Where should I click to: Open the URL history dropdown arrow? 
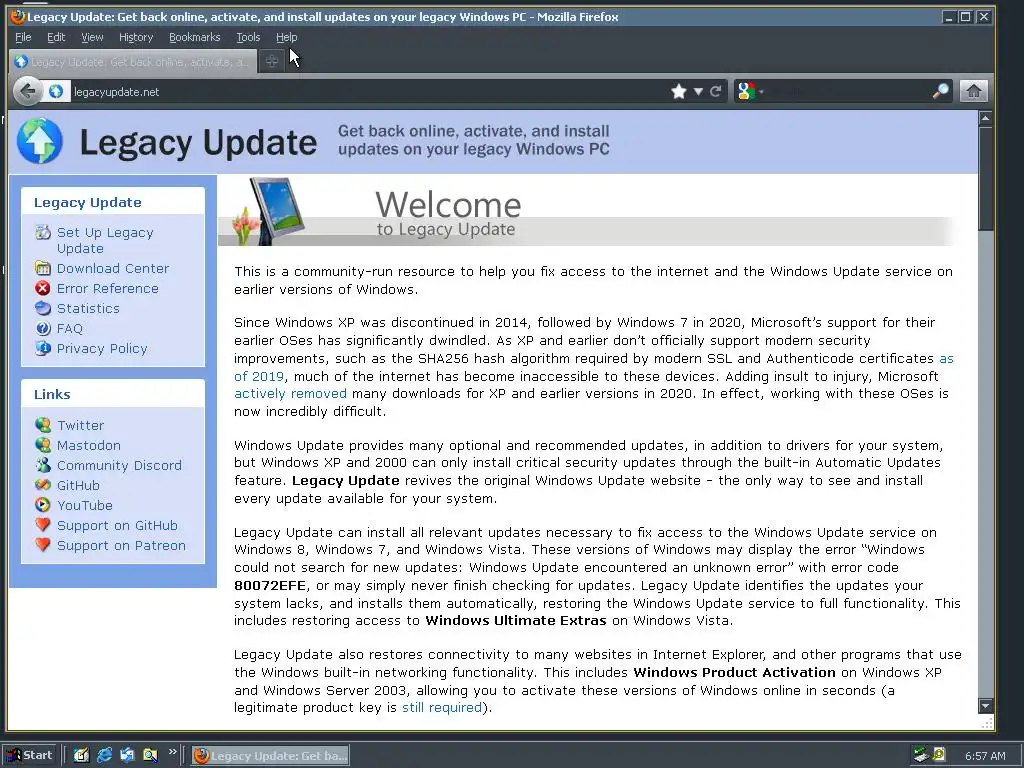698,91
